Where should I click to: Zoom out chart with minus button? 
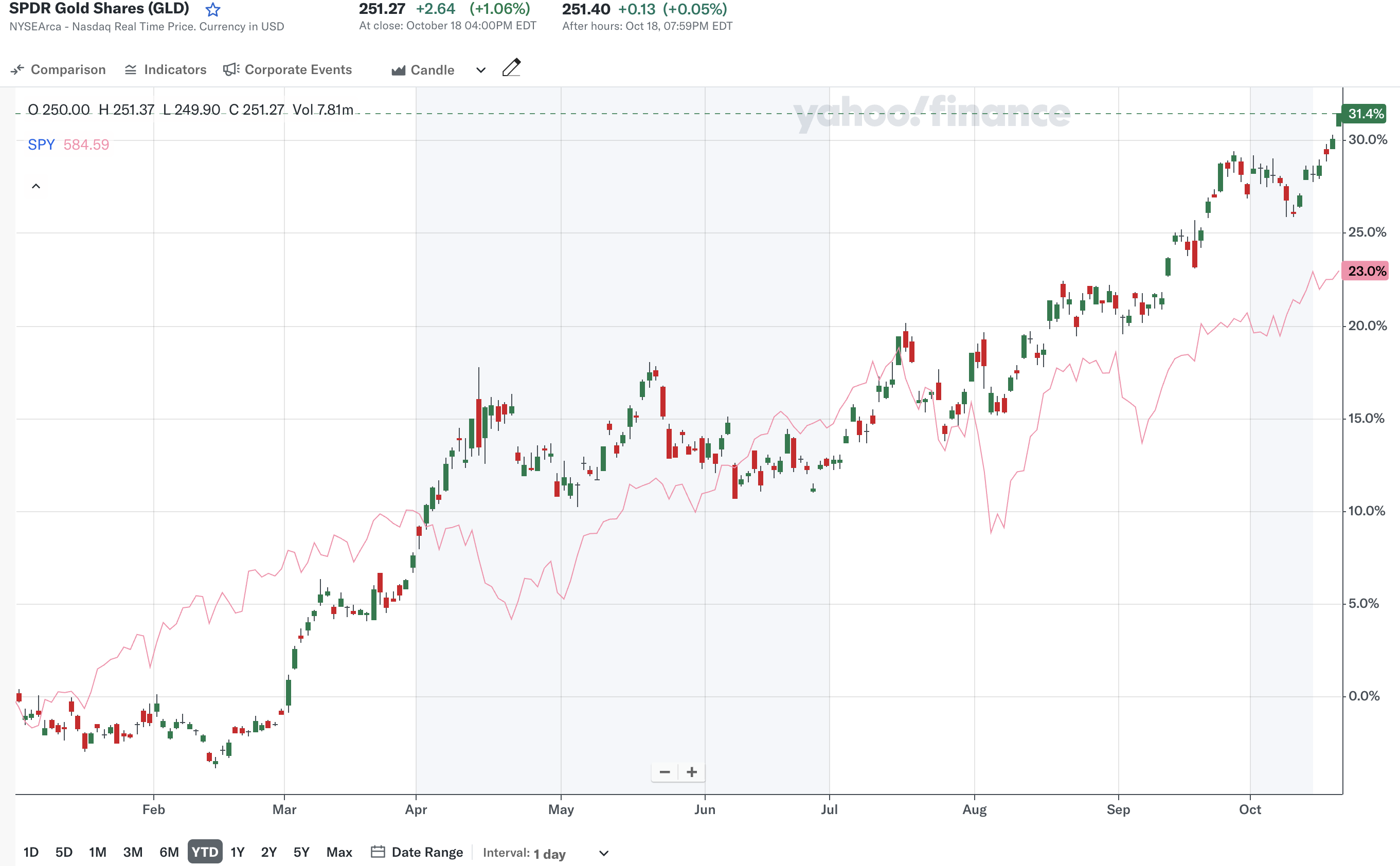(x=665, y=772)
